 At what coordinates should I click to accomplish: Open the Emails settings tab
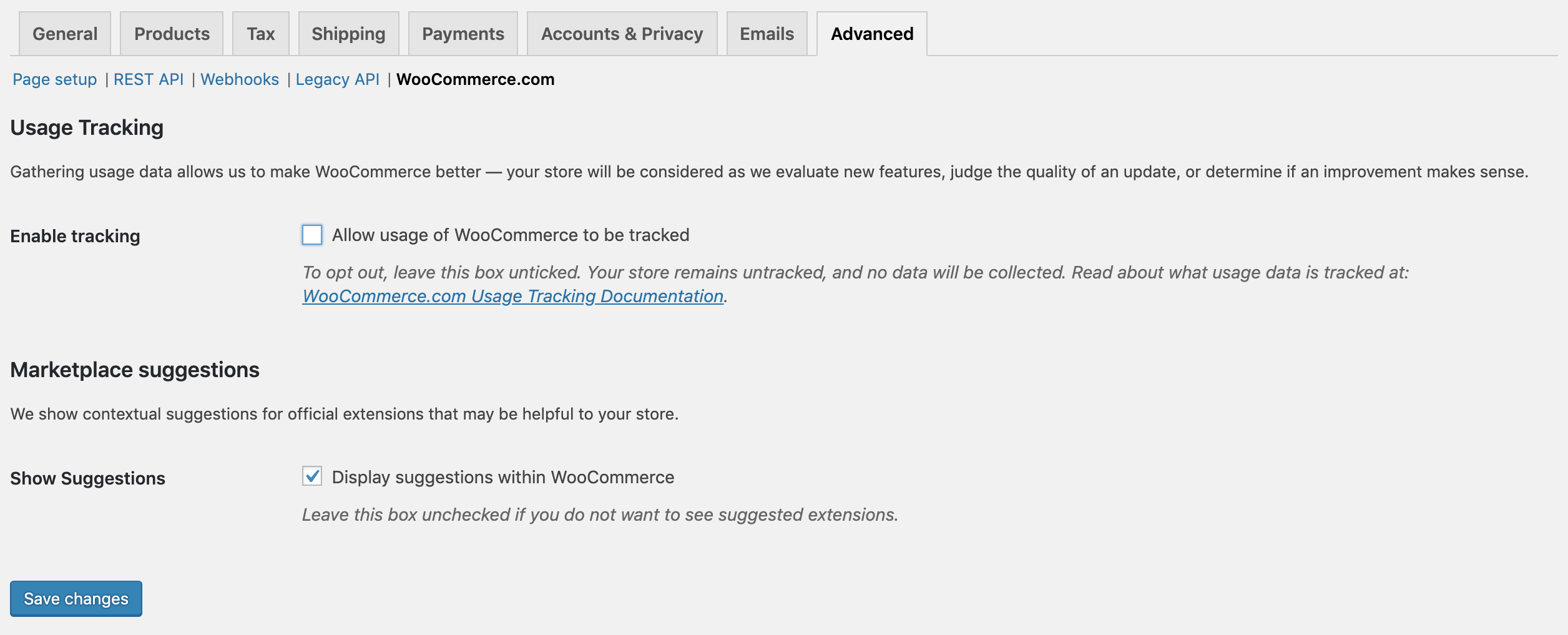[766, 34]
